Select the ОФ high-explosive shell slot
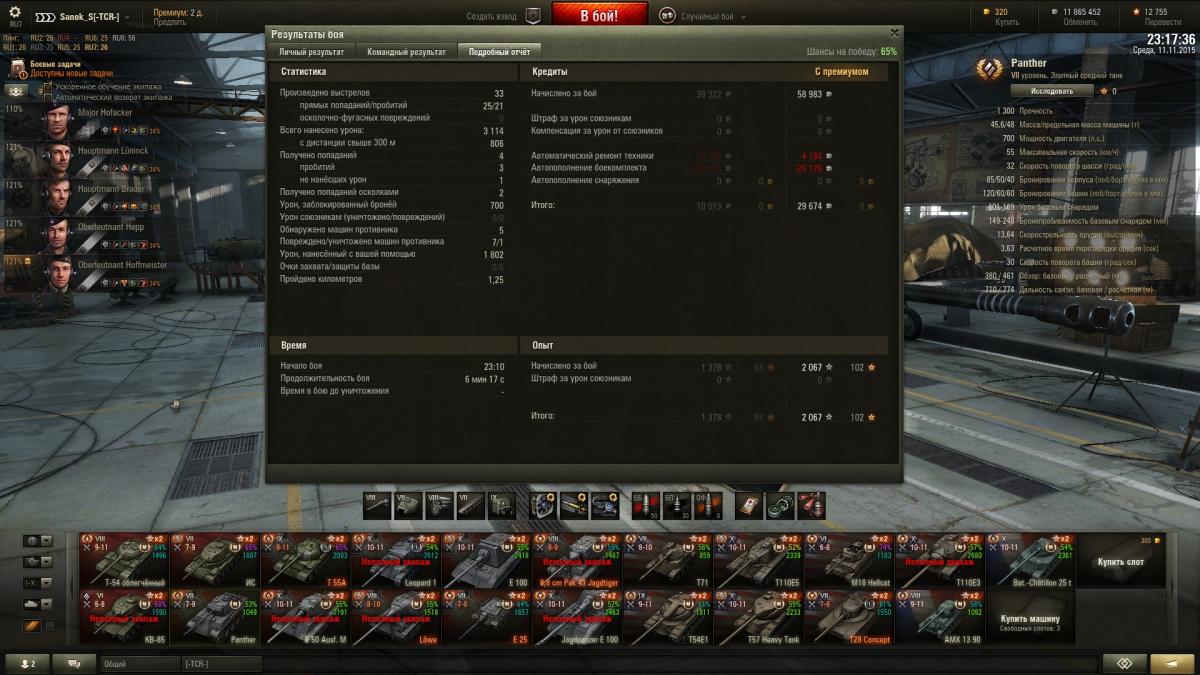The height and width of the screenshot is (675, 1200). (708, 505)
